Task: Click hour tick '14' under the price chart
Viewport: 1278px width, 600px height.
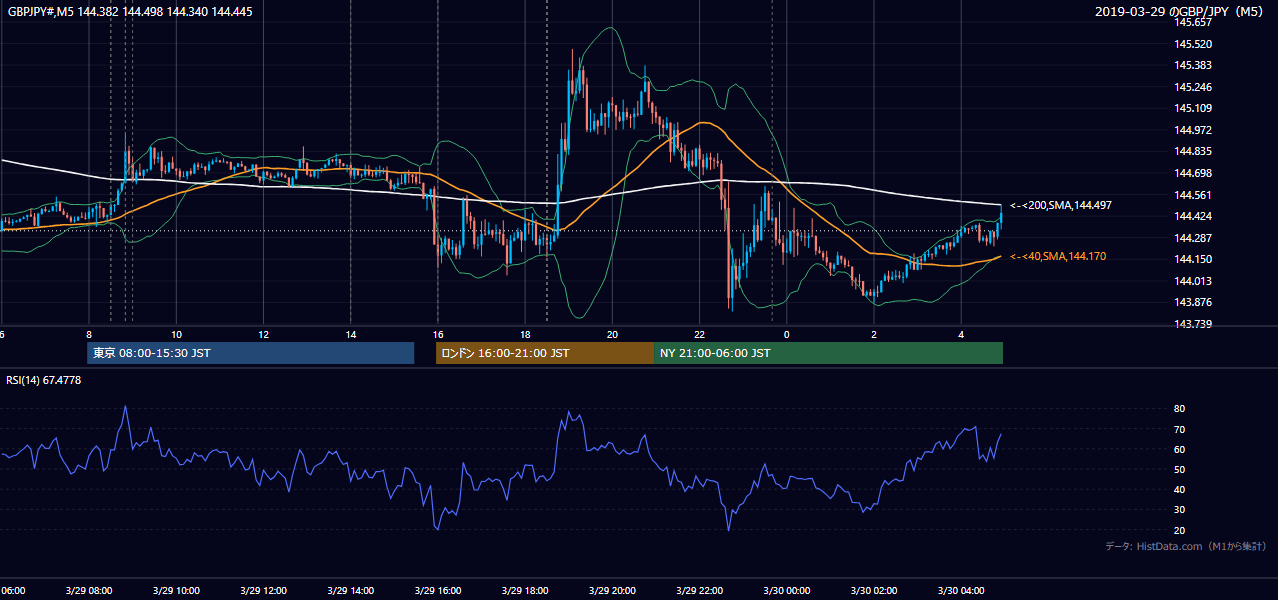Action: coord(351,334)
